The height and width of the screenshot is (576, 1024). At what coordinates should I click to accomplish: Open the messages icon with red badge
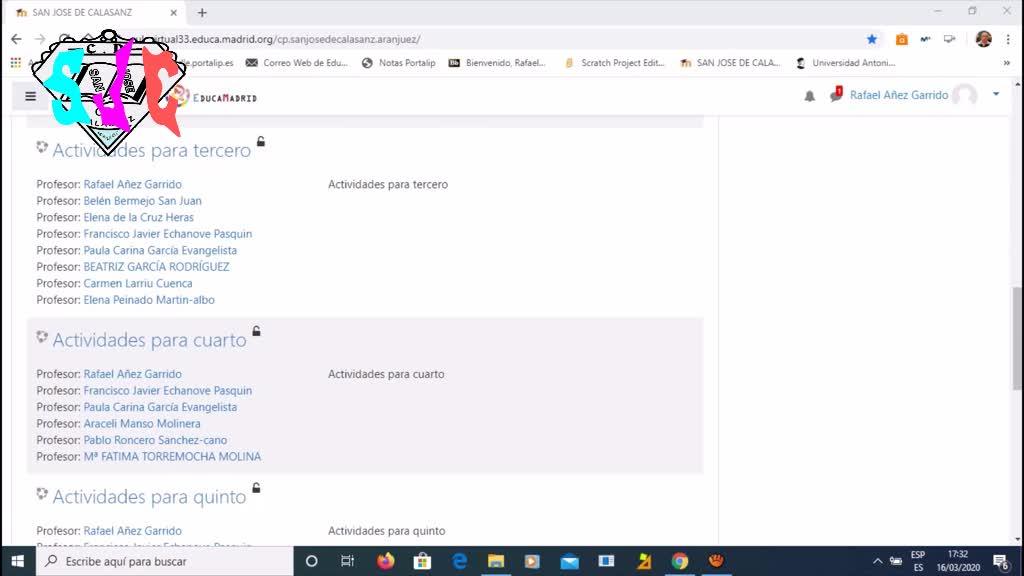pos(836,95)
